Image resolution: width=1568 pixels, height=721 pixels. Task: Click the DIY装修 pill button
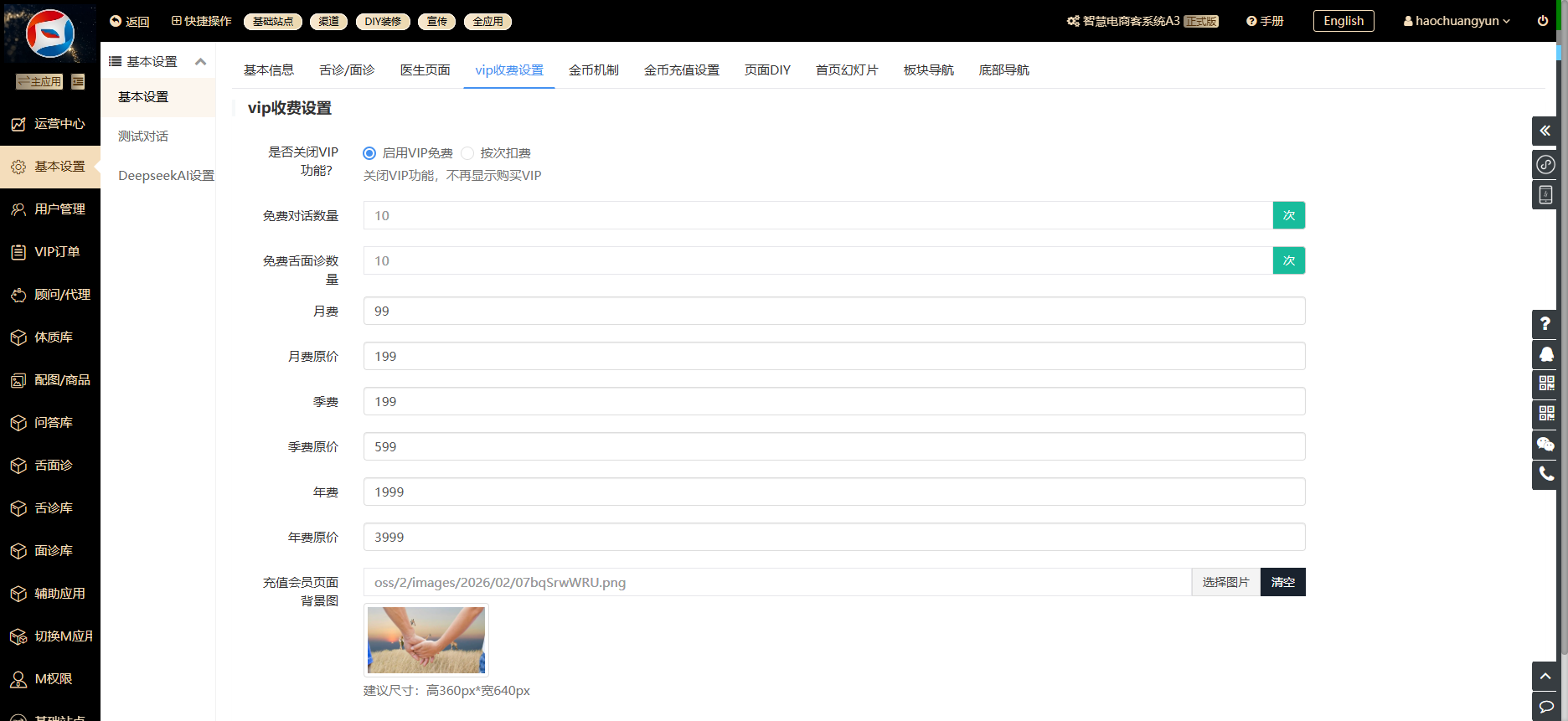click(x=383, y=22)
